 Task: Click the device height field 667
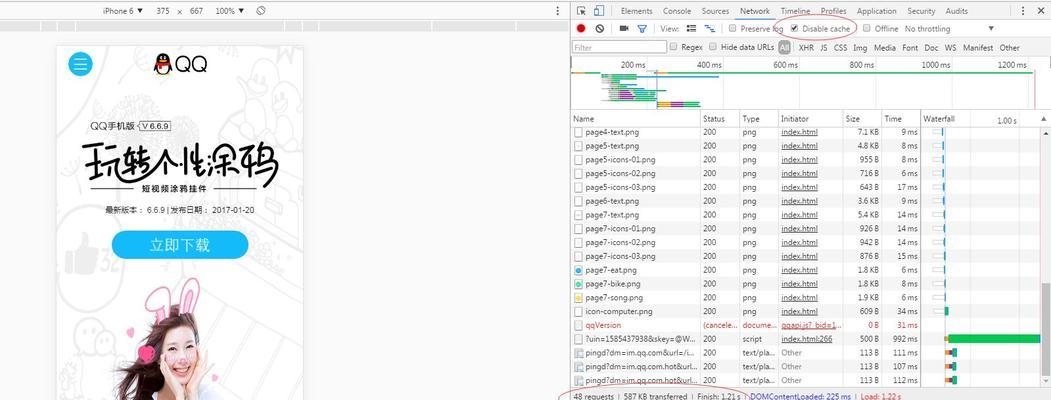coord(196,11)
